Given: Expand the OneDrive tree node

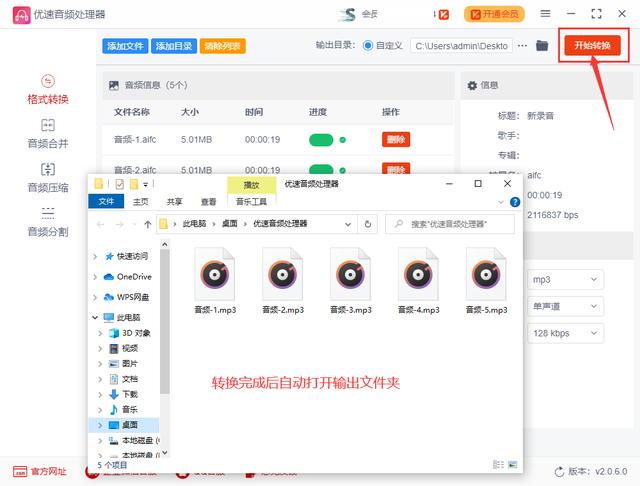Looking at the screenshot, I should click(95, 277).
